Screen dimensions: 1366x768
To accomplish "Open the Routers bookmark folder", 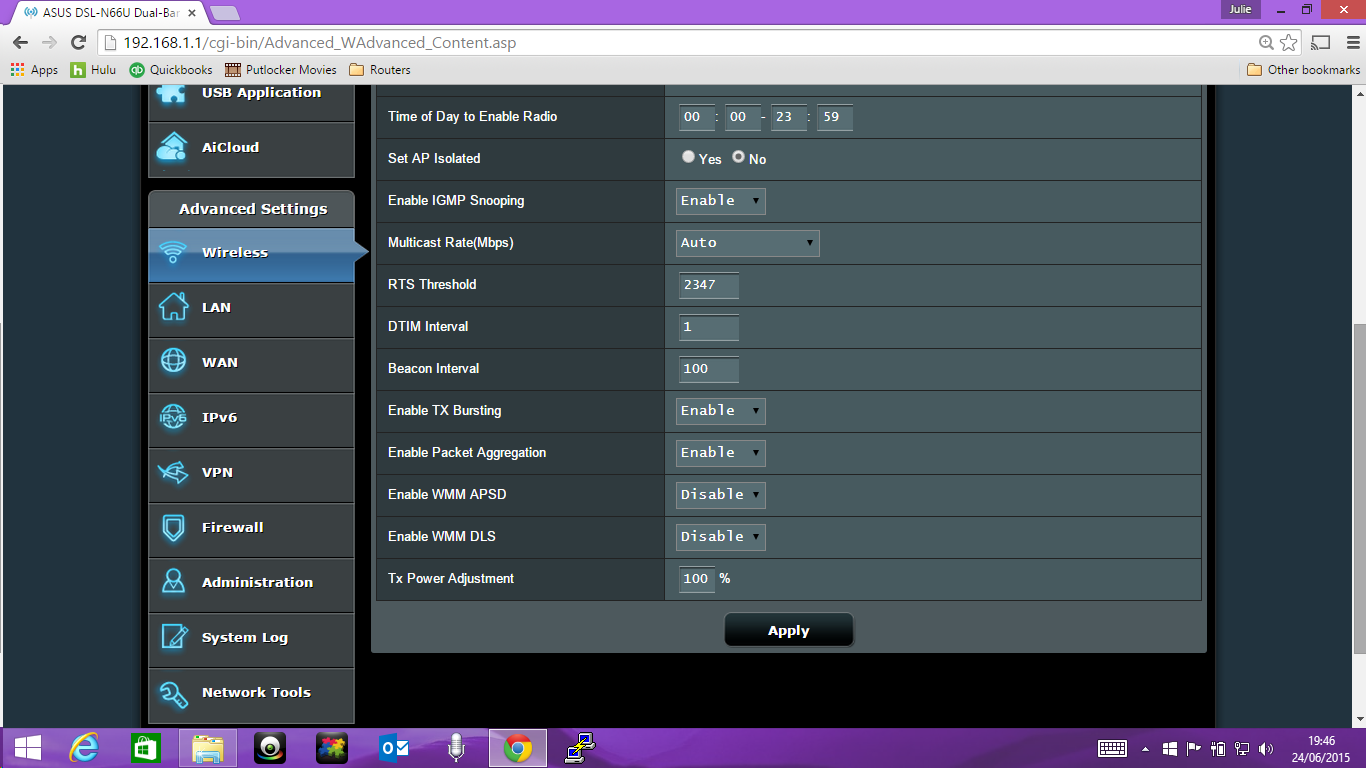I will coord(380,70).
